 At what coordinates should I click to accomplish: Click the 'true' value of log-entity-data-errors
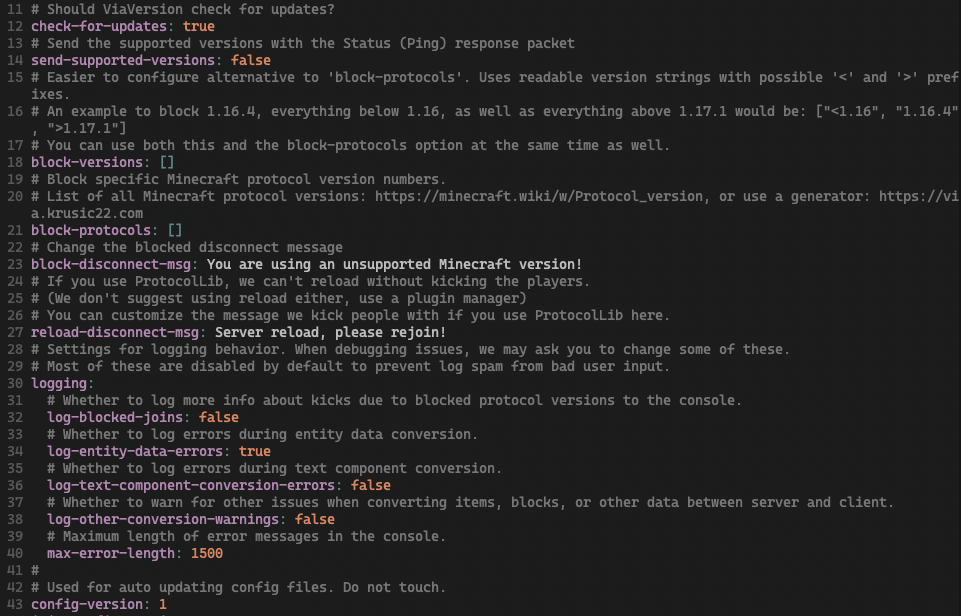(255, 451)
